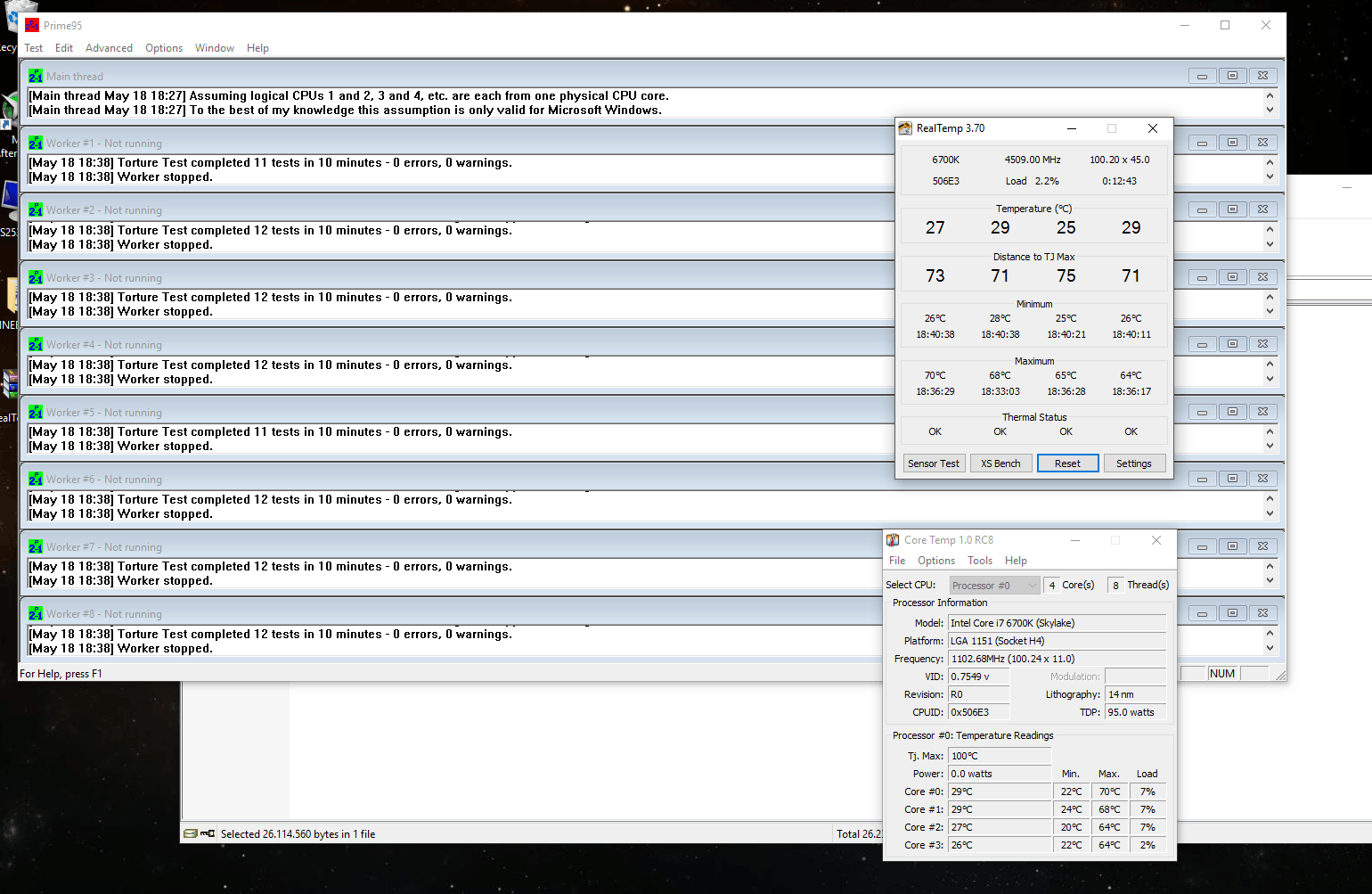The height and width of the screenshot is (894, 1372).
Task: Maximize the Worker #6 child window
Action: 1233,479
